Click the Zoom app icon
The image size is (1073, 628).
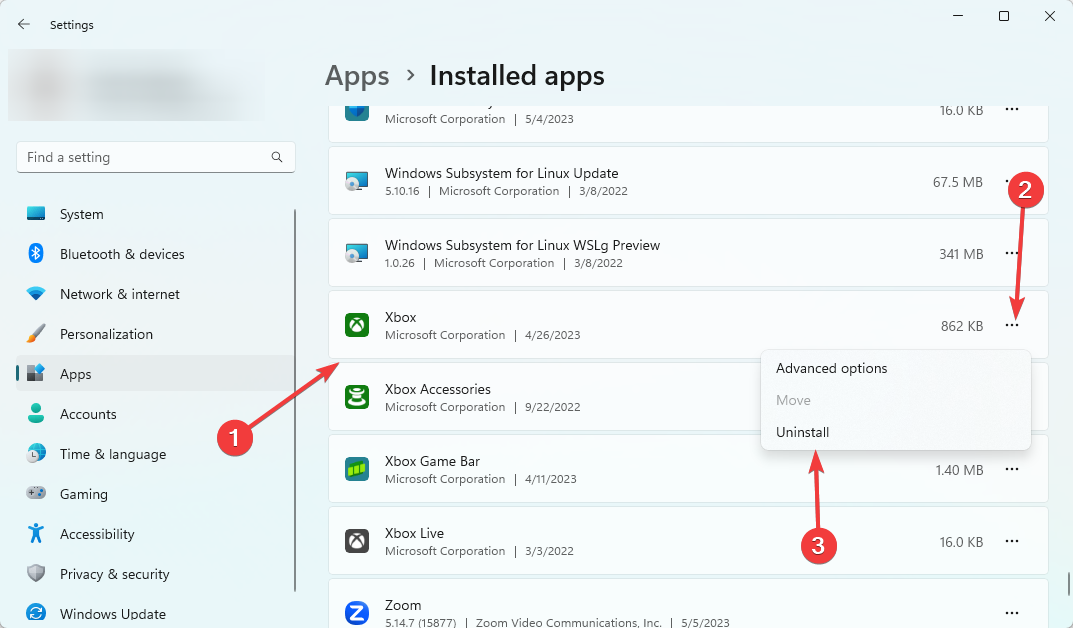(357, 612)
